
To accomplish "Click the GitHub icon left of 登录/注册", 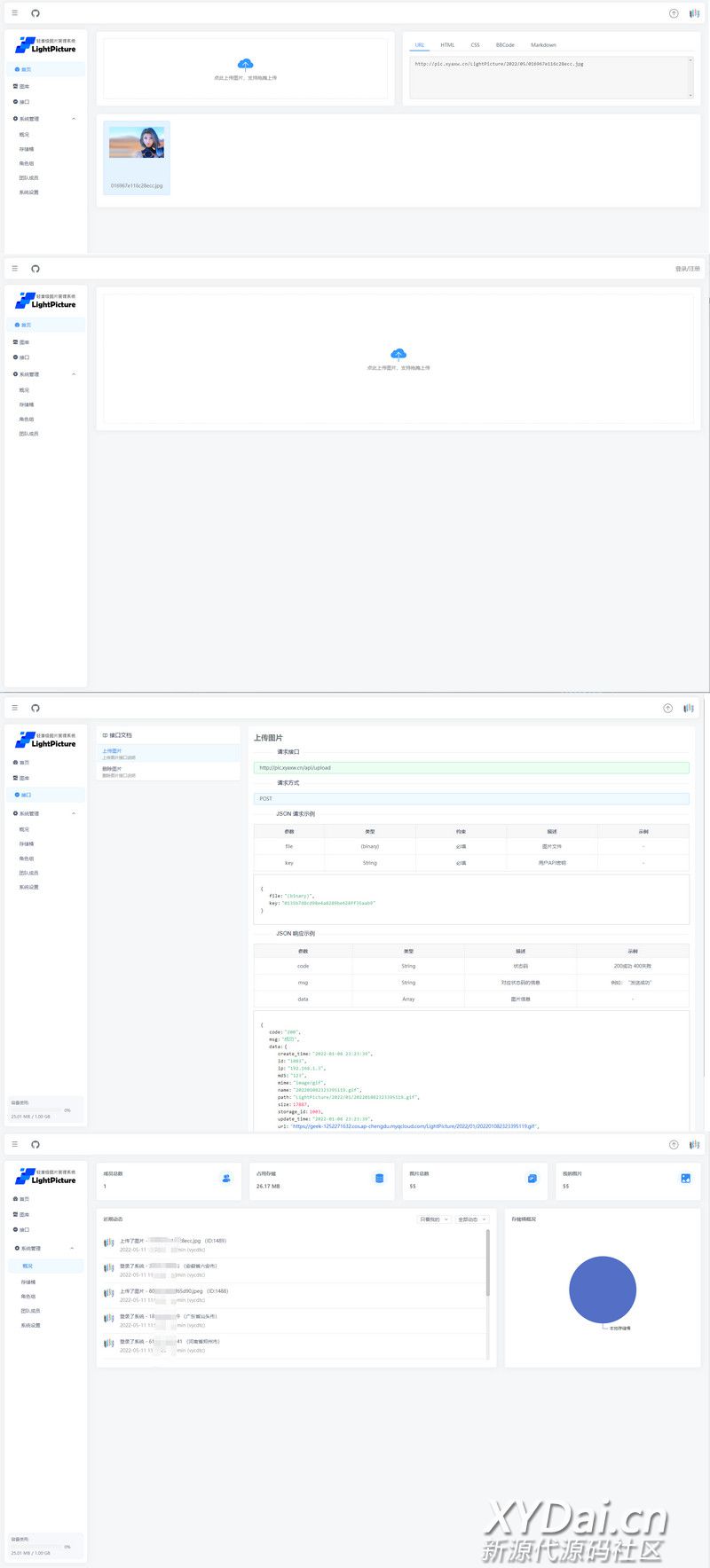I will coord(35,269).
